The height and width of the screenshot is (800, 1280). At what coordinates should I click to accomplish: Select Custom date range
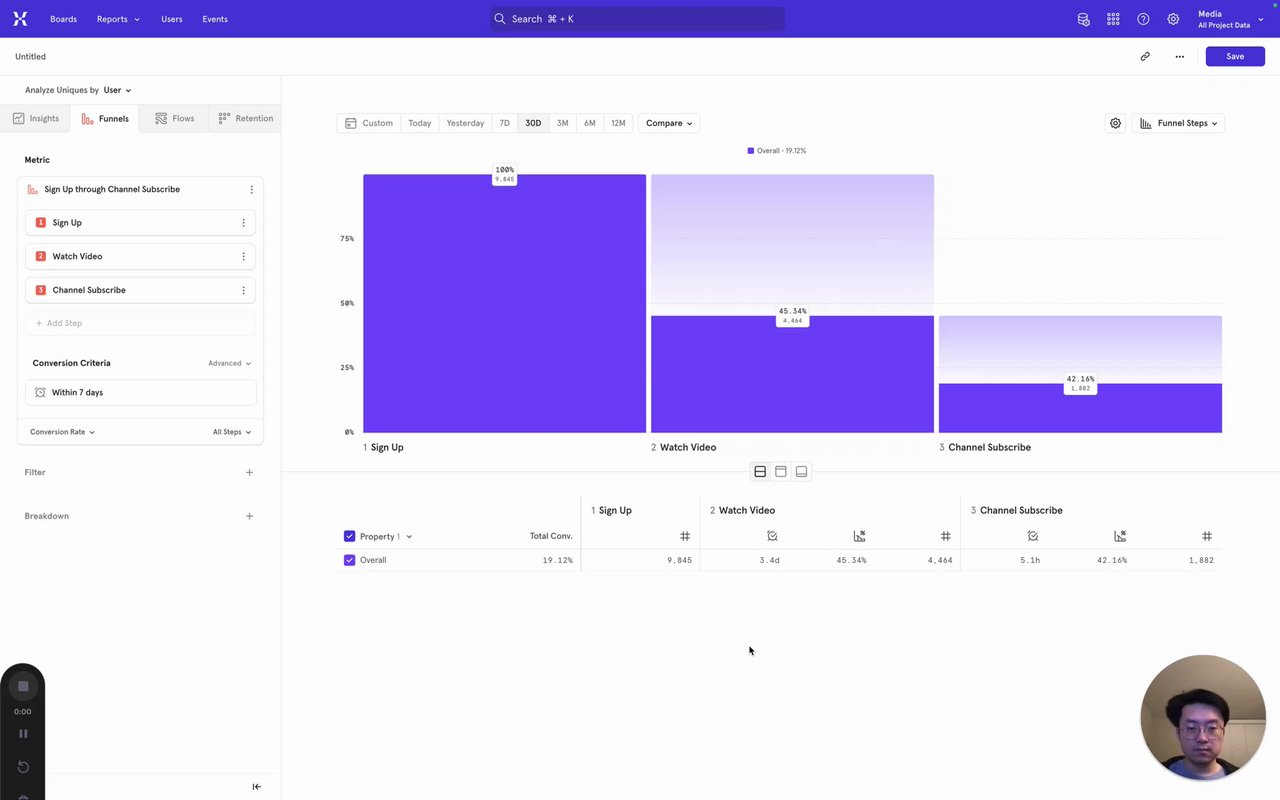coord(369,123)
